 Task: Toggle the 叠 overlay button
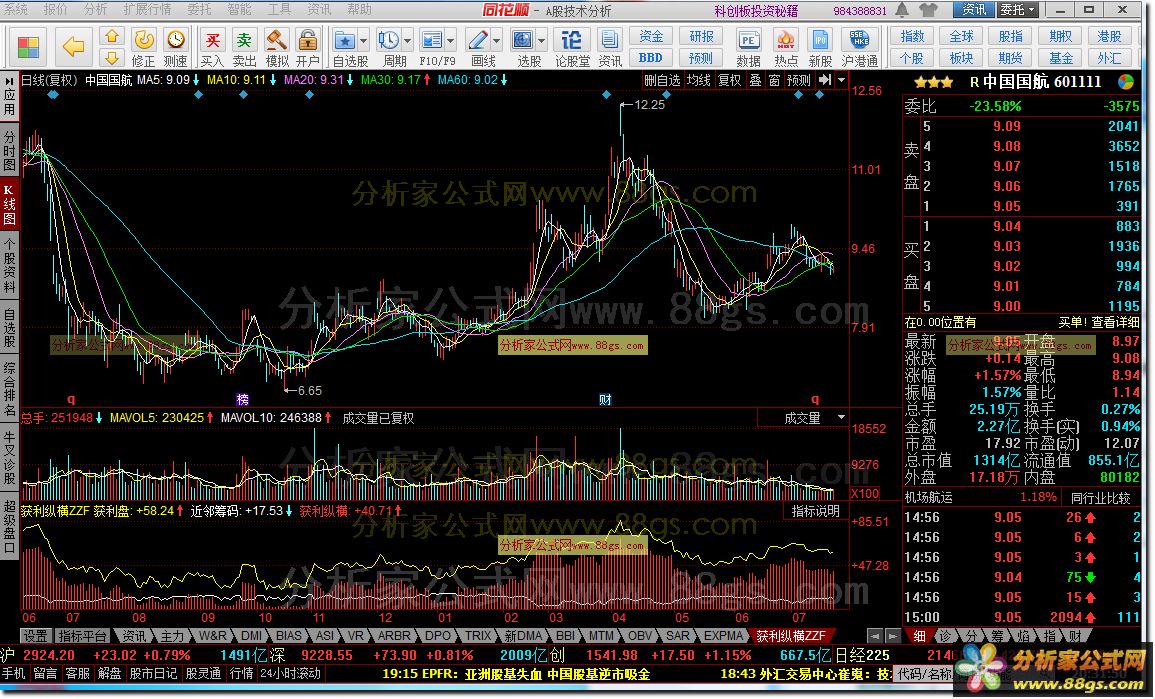tap(755, 80)
